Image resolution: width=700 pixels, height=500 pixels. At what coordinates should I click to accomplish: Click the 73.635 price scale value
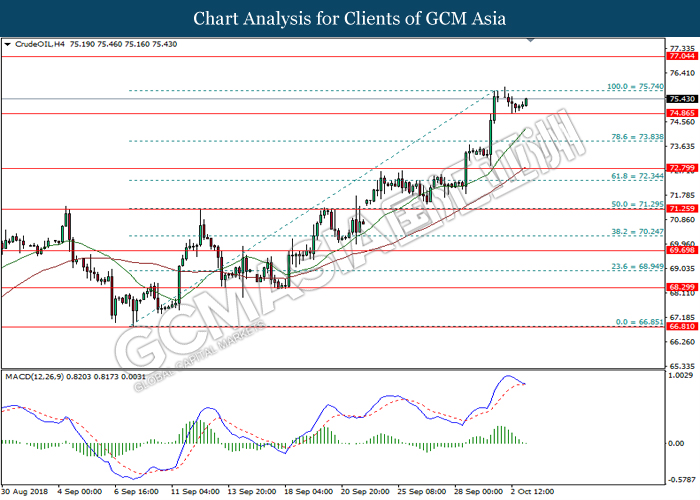683,146
